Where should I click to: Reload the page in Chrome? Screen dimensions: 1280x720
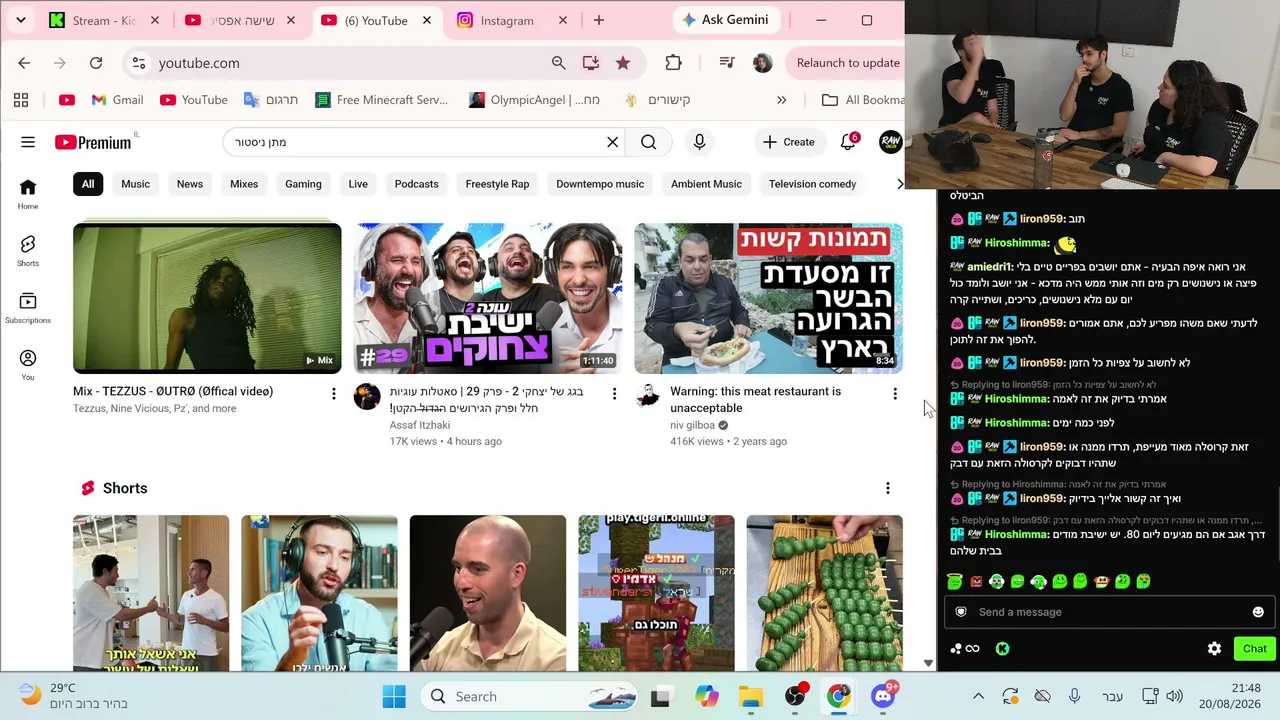tap(96, 63)
